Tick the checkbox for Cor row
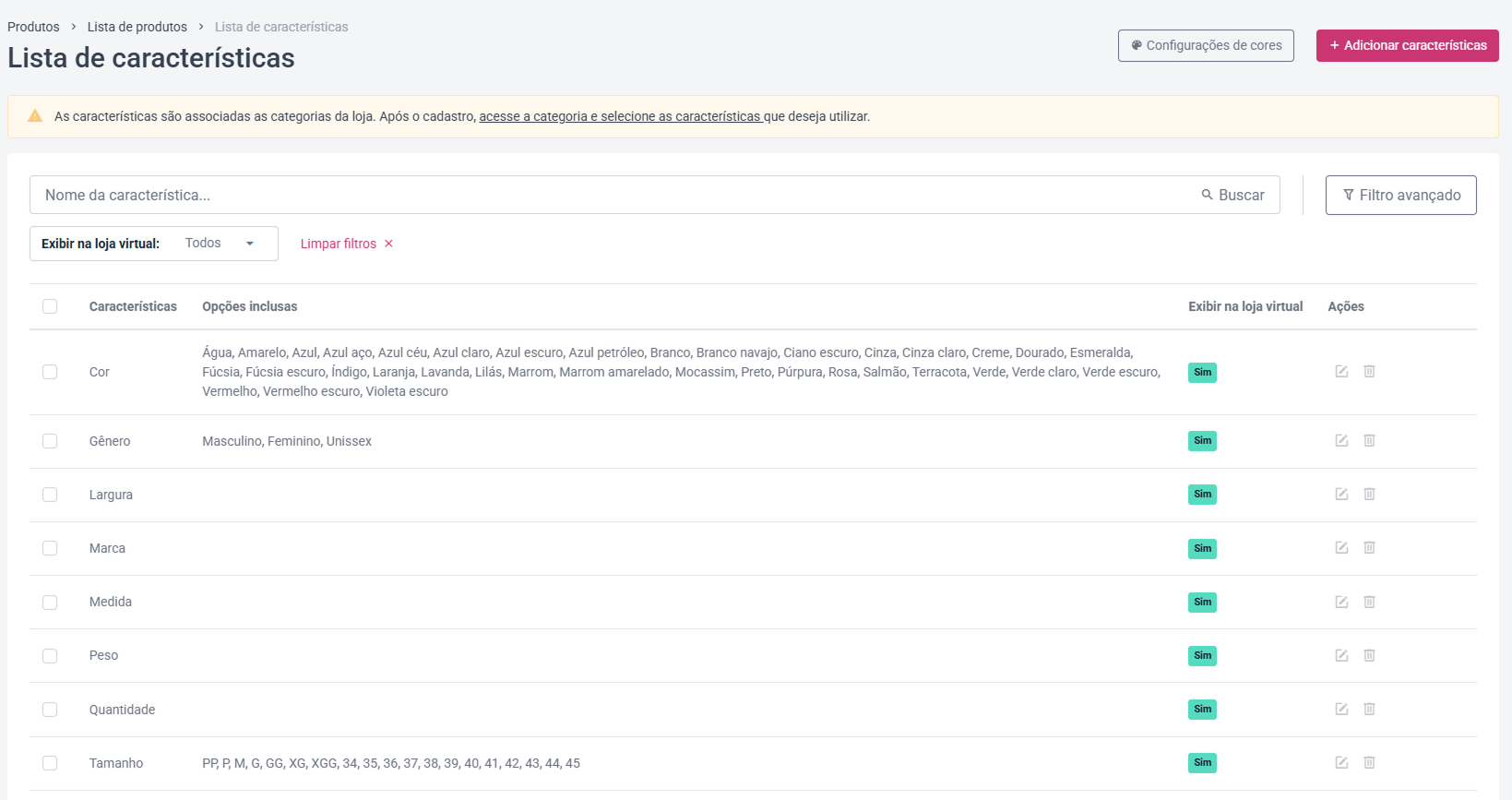The image size is (1512, 800). tap(50, 372)
